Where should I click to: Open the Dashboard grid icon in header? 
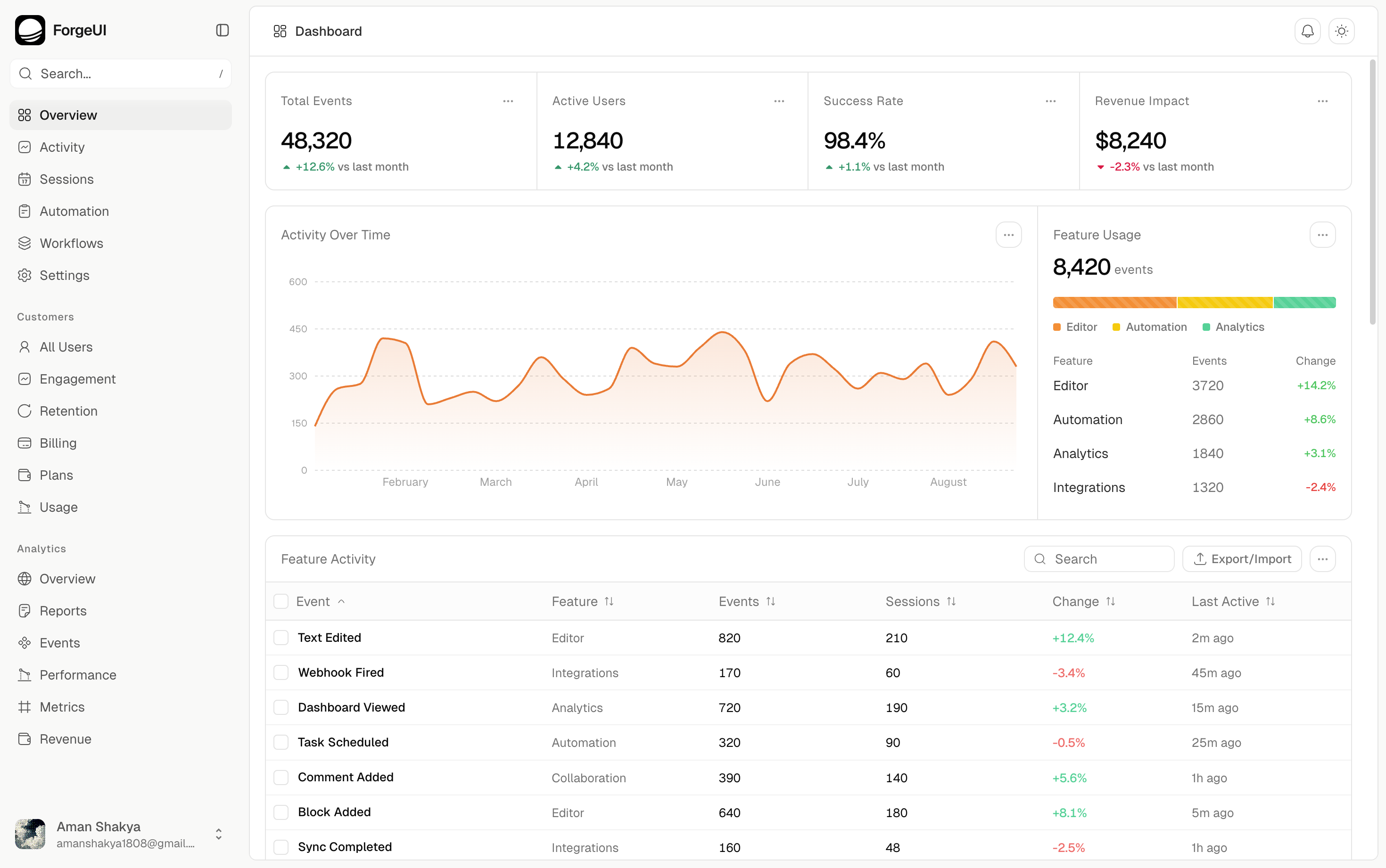[280, 31]
